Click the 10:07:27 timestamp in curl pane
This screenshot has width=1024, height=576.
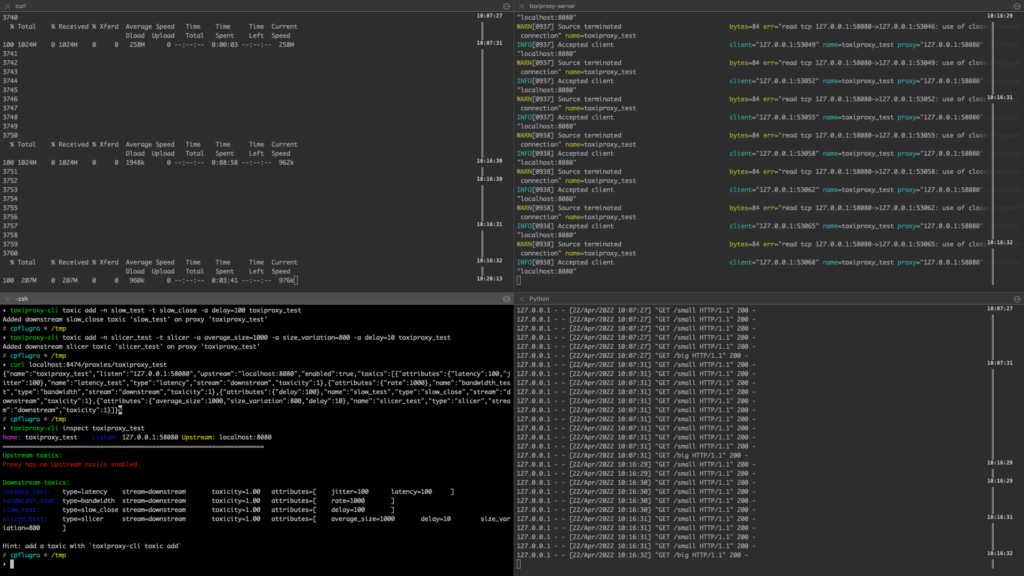pos(489,16)
